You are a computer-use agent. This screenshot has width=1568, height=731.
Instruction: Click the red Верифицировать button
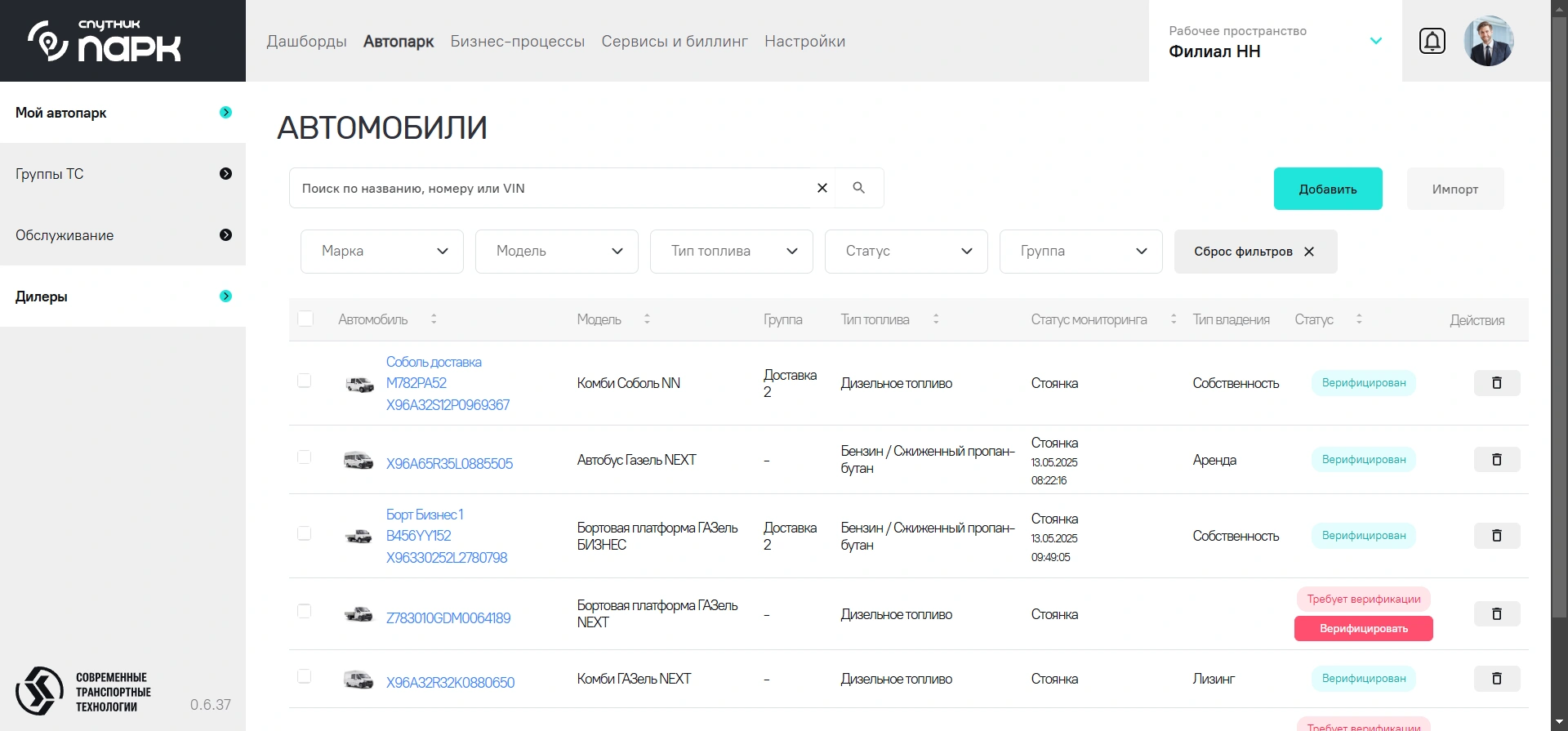(1363, 629)
